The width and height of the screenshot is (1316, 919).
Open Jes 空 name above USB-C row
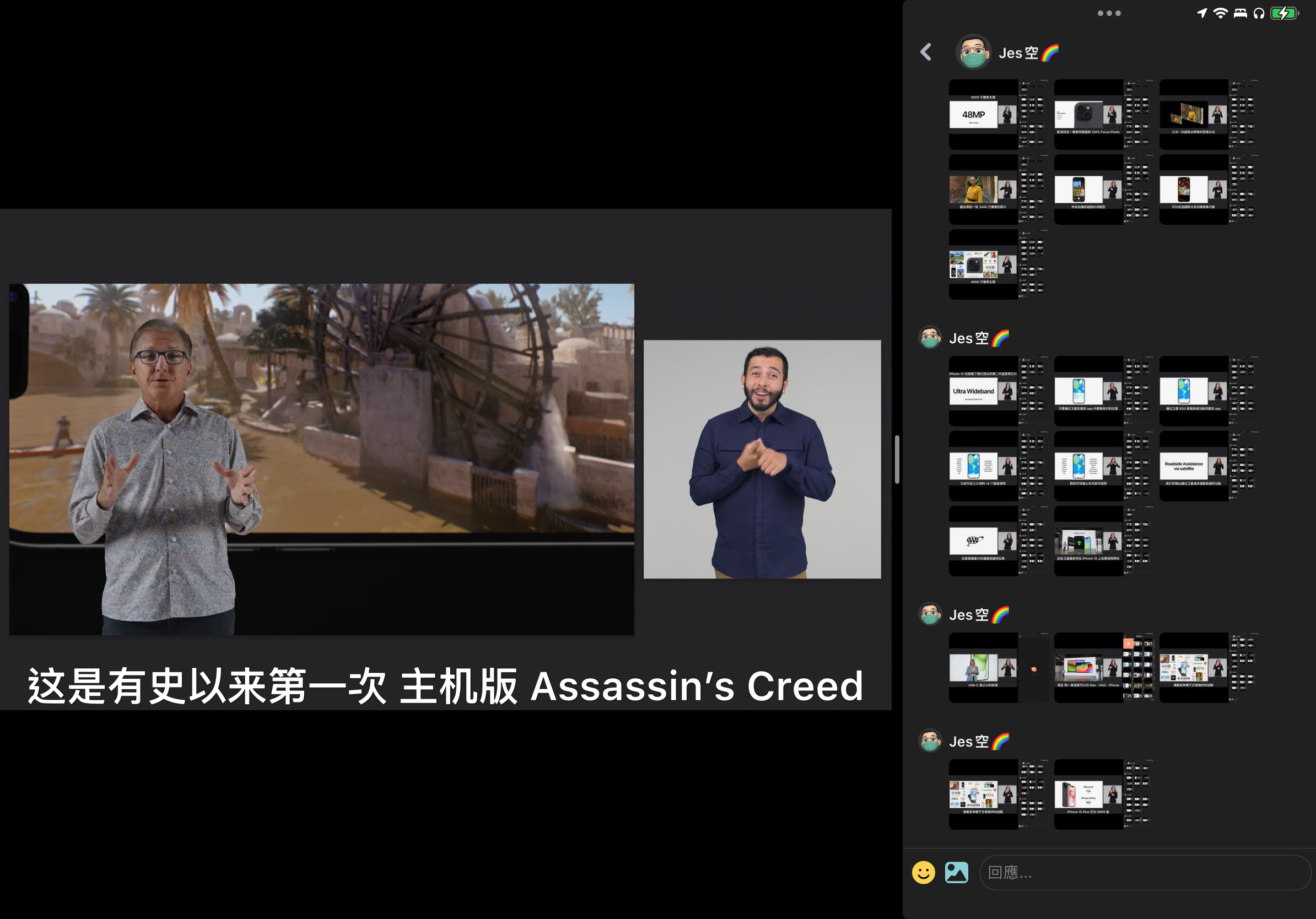(979, 615)
